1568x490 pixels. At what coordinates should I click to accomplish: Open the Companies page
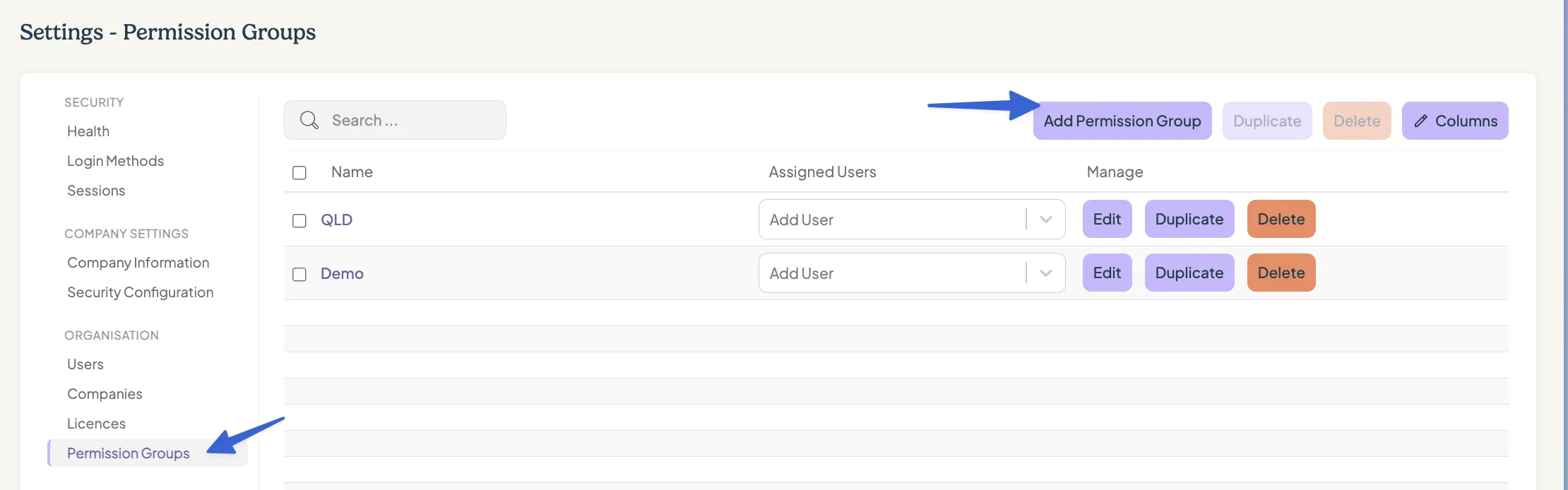click(105, 394)
